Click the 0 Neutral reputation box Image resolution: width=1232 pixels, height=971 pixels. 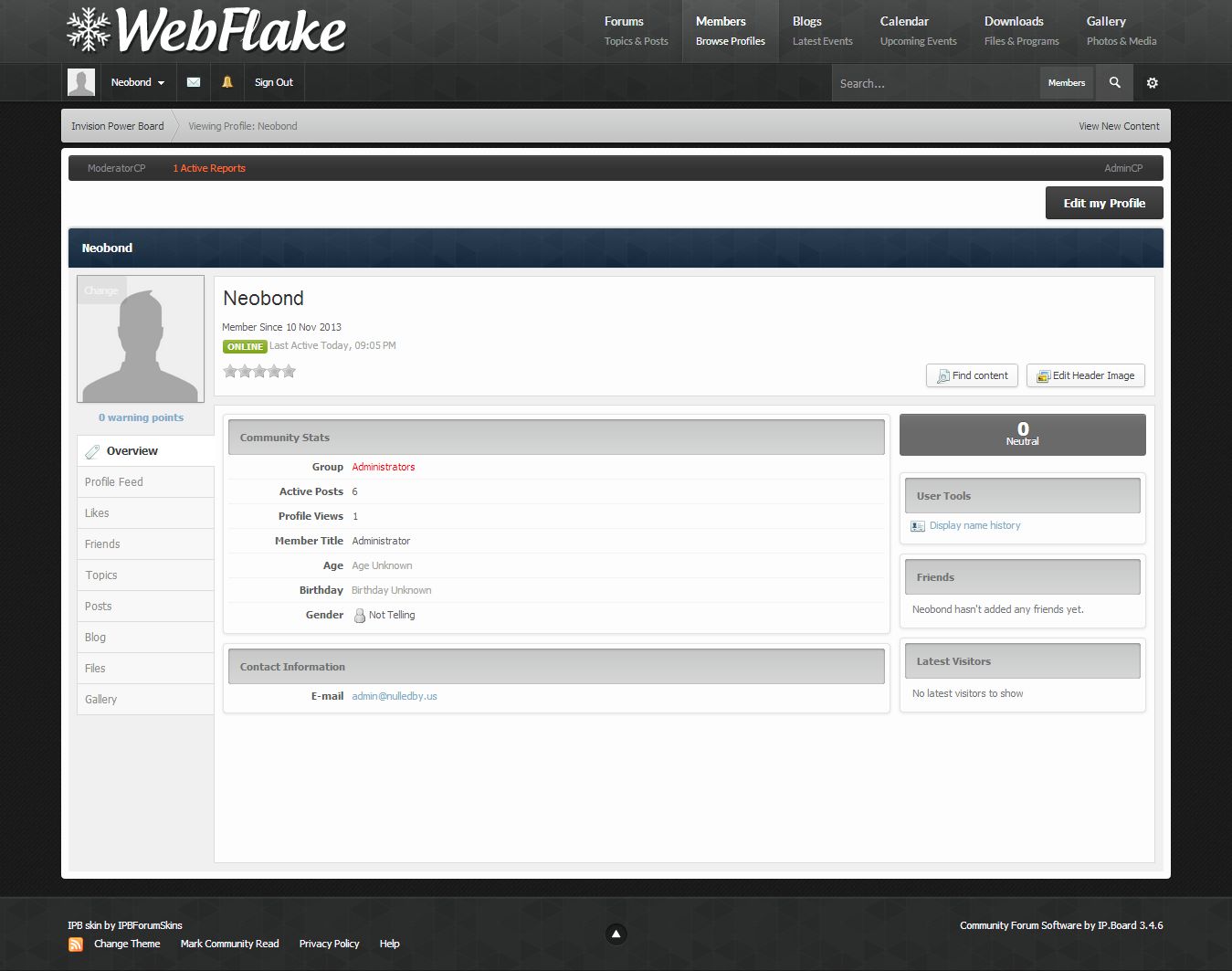1023,435
